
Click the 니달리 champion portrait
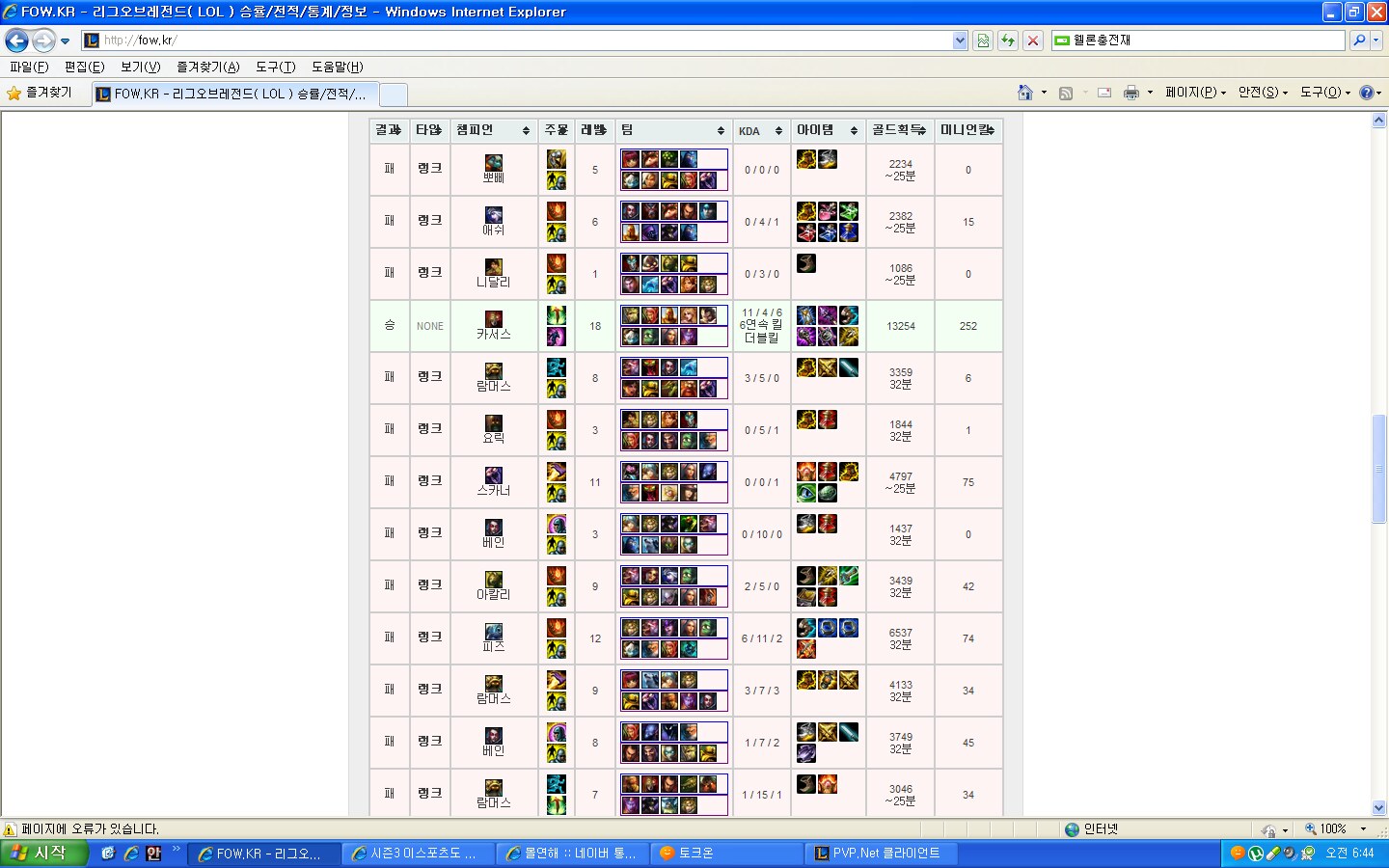point(494,266)
